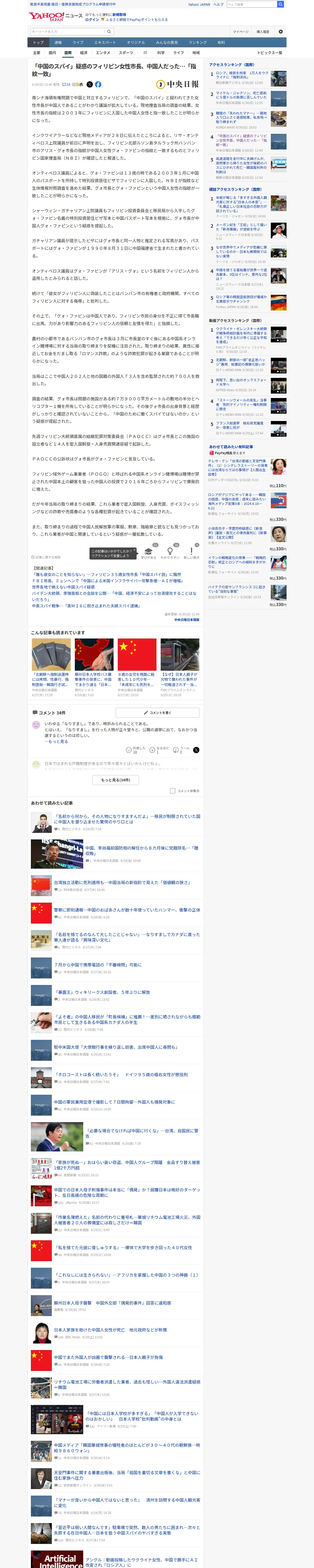
Task: Click 共感した reaction on first comment
Action: click(x=136, y=750)
